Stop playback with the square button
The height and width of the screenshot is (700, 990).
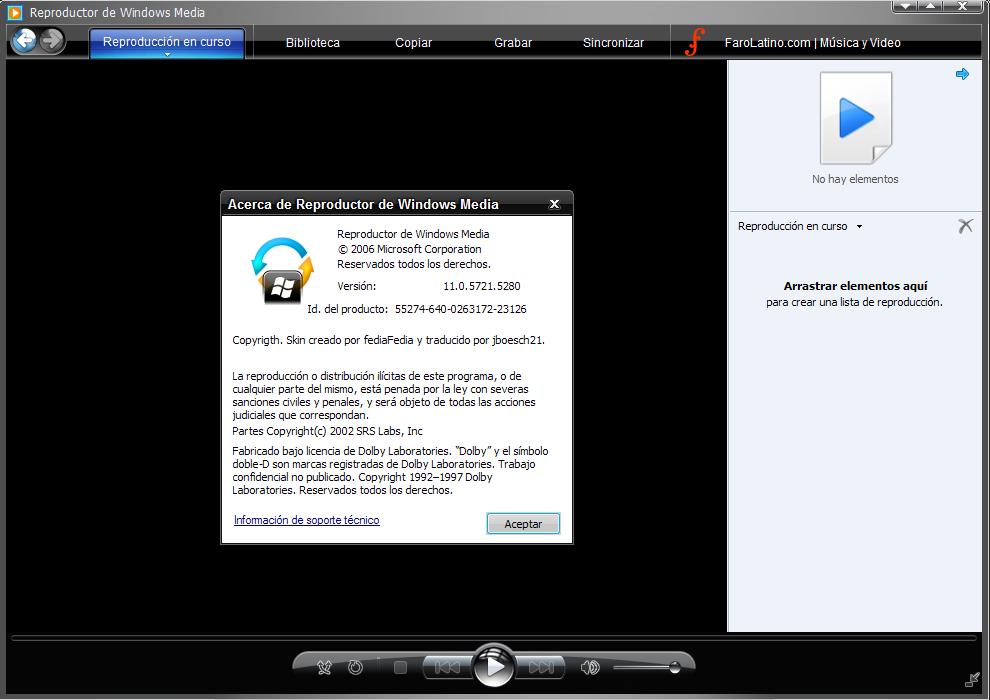400,667
